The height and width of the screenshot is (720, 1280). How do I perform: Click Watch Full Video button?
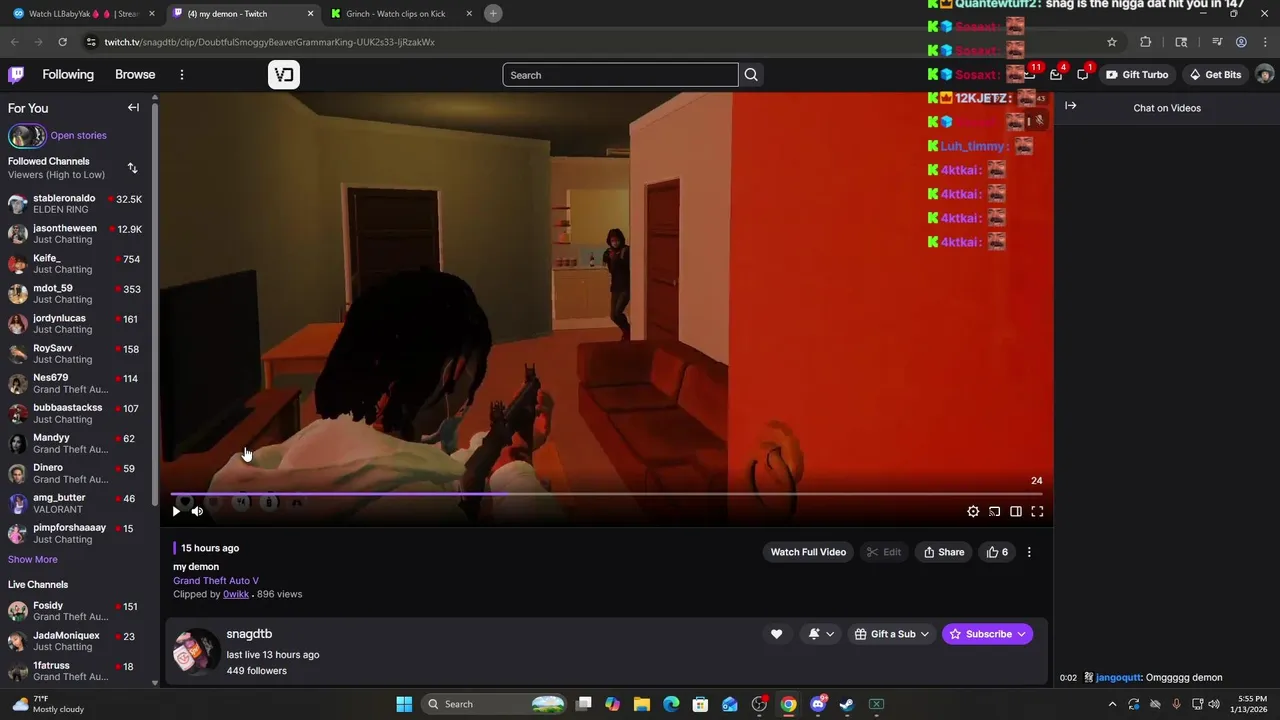click(808, 552)
